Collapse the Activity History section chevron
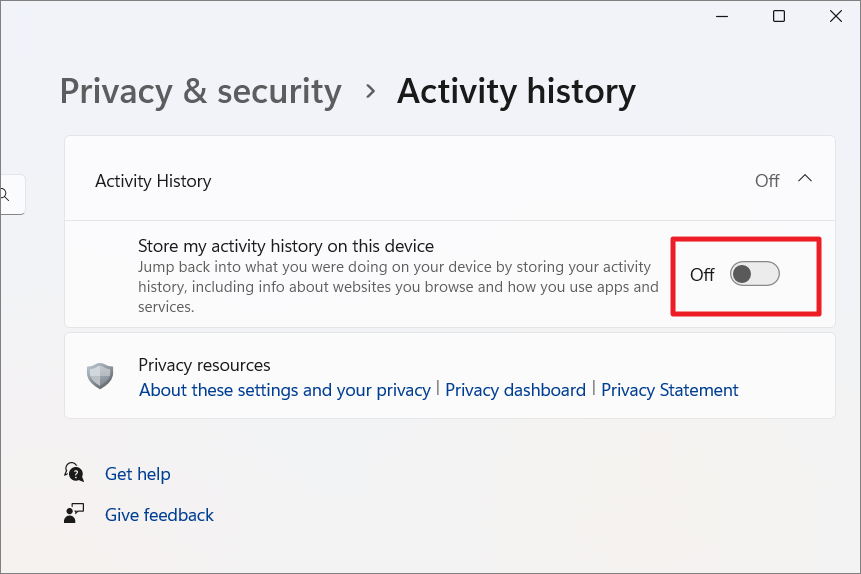Screen dimensions: 861x574 click(x=805, y=179)
